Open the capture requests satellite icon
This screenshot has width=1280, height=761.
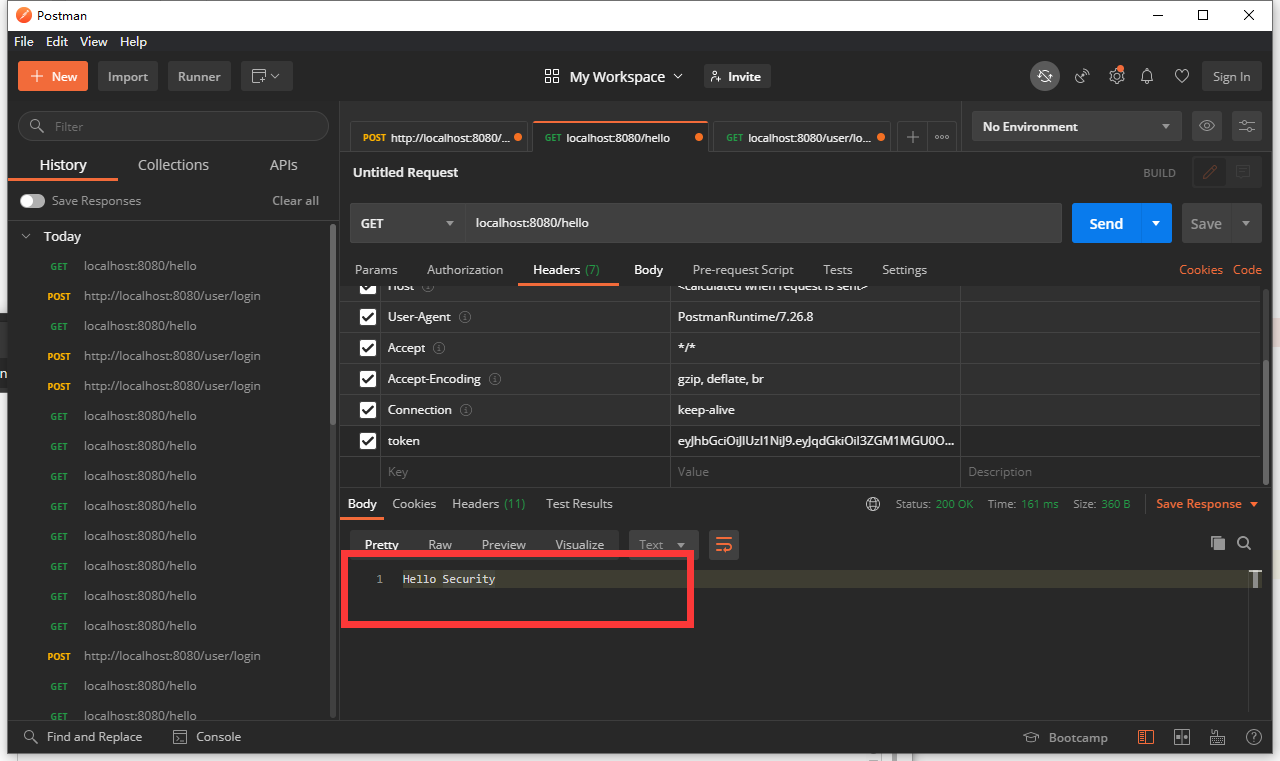(x=1082, y=76)
